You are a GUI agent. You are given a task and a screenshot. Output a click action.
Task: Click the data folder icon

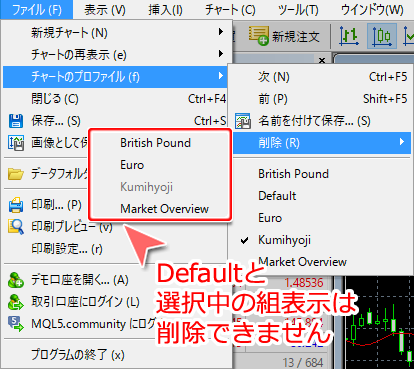point(16,174)
